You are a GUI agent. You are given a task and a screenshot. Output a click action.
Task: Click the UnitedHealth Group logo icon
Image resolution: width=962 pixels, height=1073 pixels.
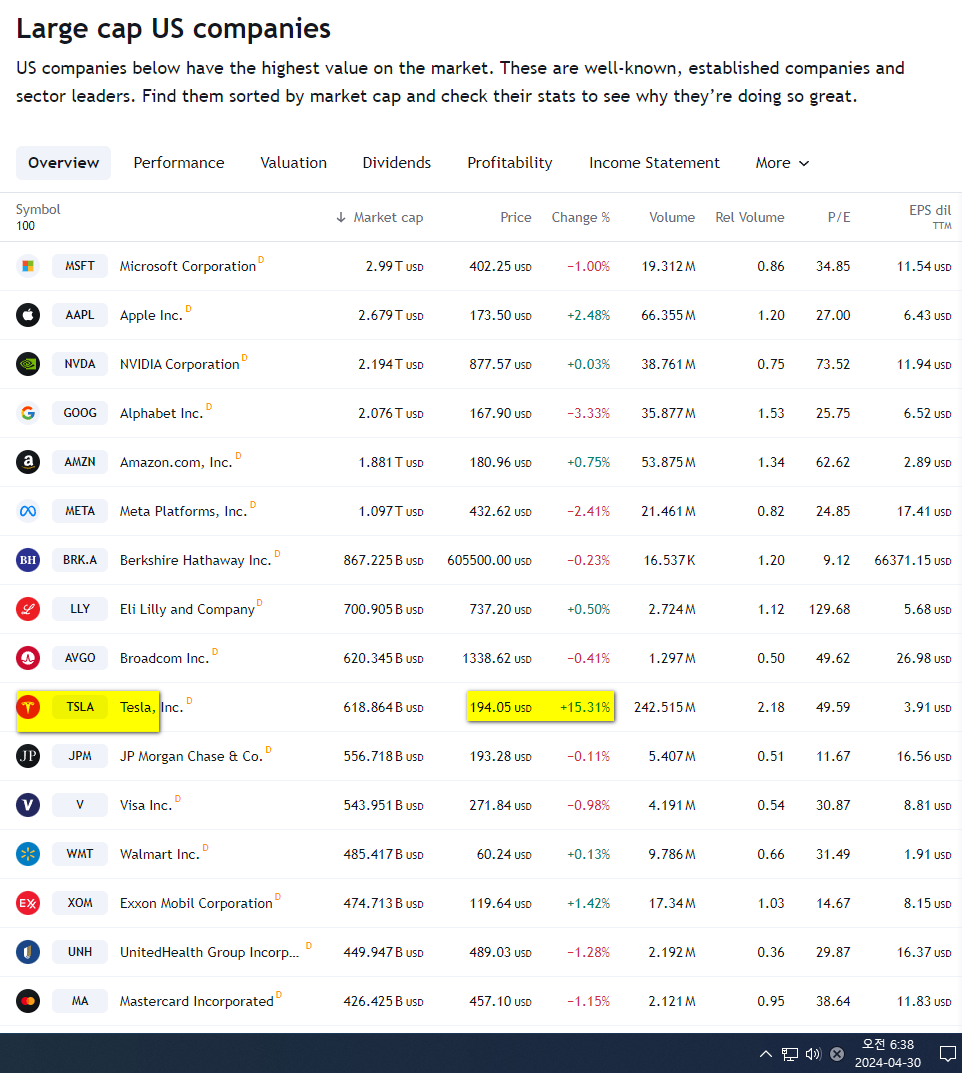coord(28,952)
